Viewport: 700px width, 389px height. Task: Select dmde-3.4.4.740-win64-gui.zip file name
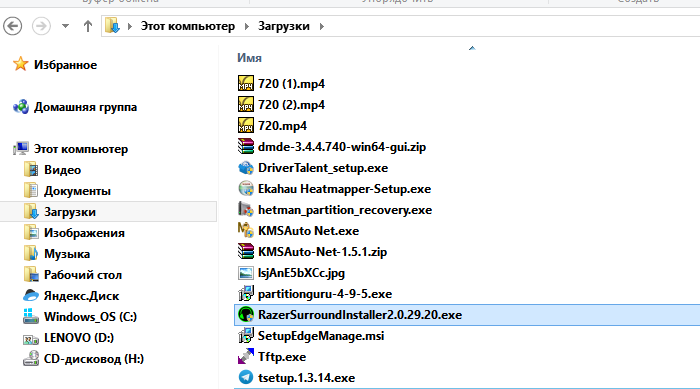pyautogui.click(x=342, y=147)
